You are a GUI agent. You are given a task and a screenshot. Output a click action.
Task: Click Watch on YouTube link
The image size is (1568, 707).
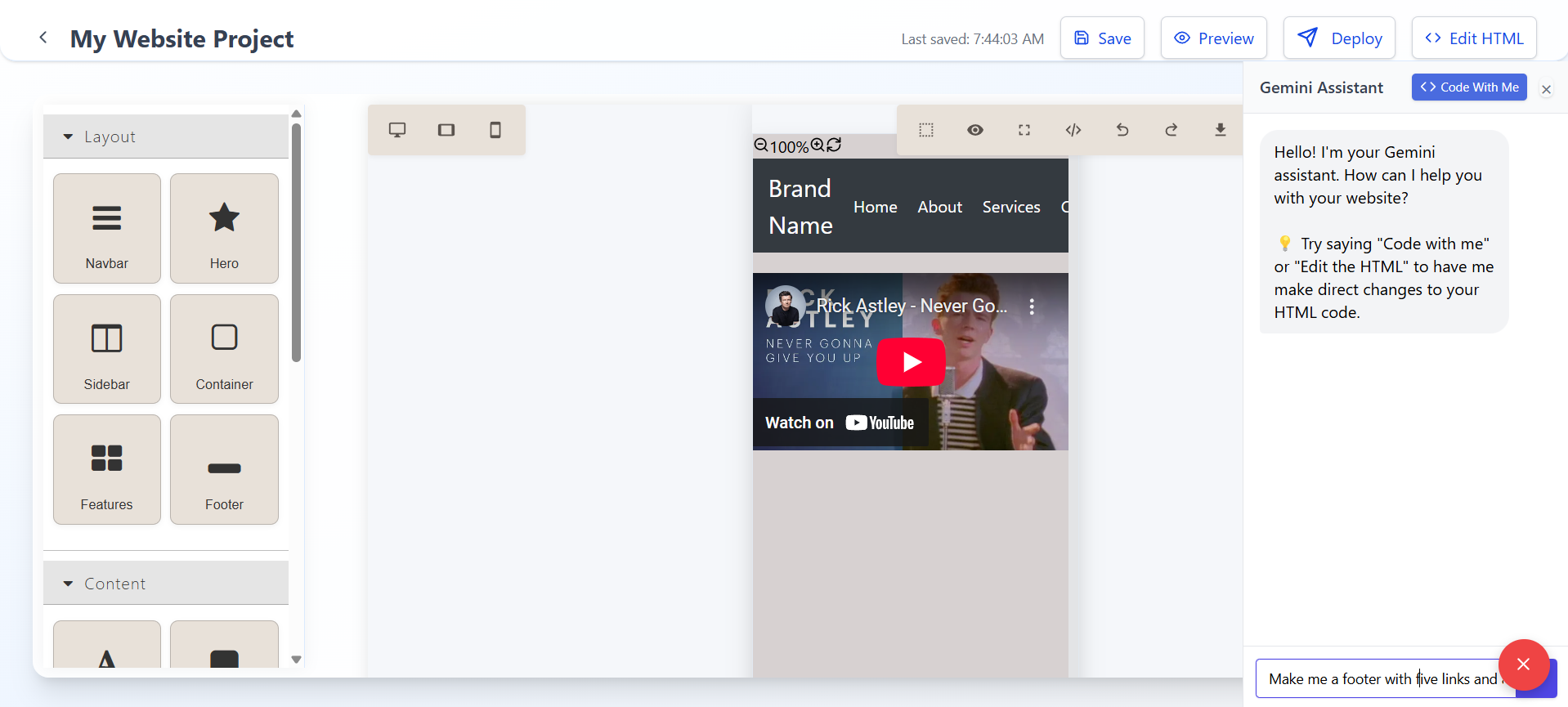click(840, 423)
